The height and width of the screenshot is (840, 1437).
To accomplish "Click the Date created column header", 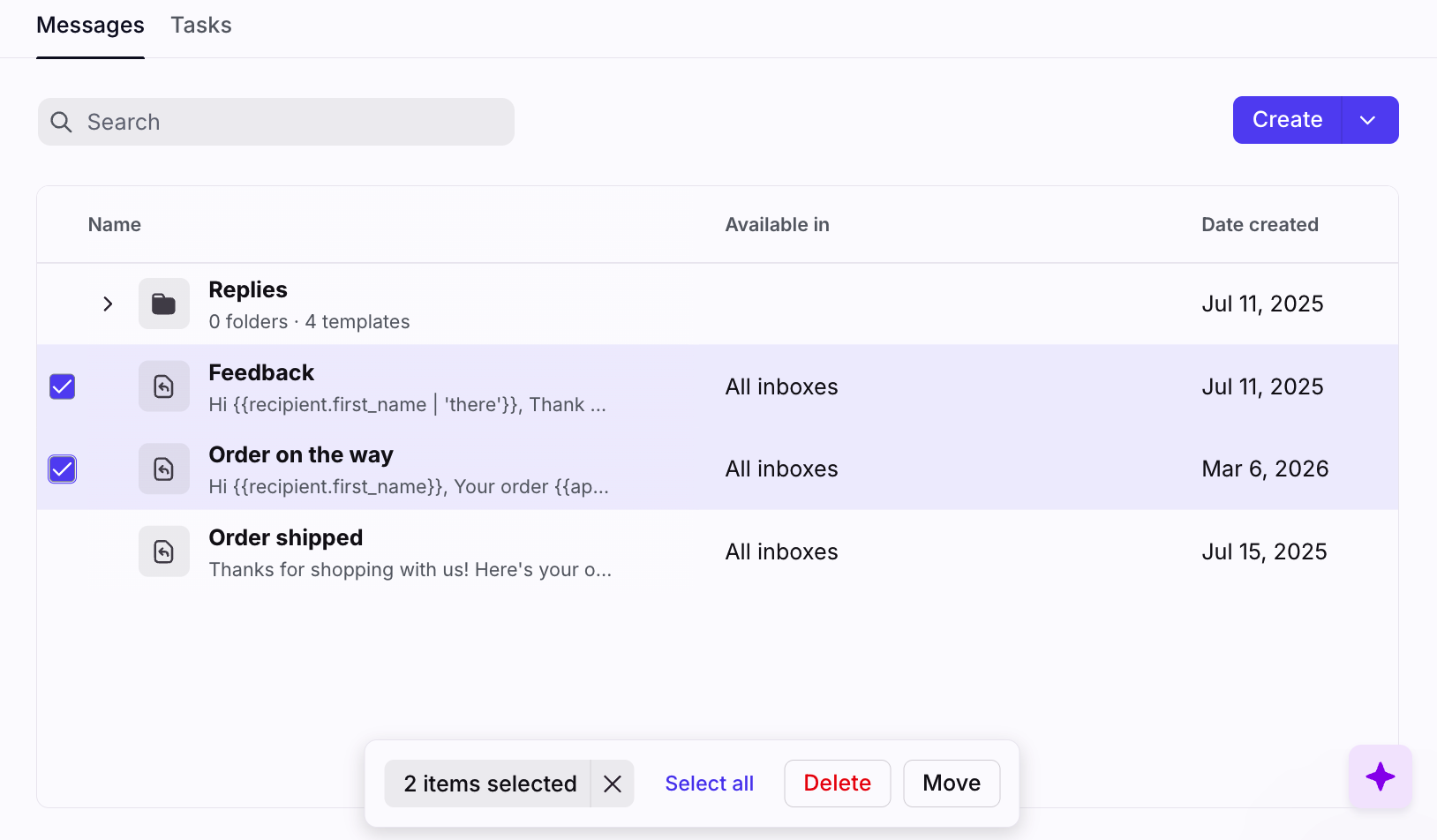I will coord(1260,225).
